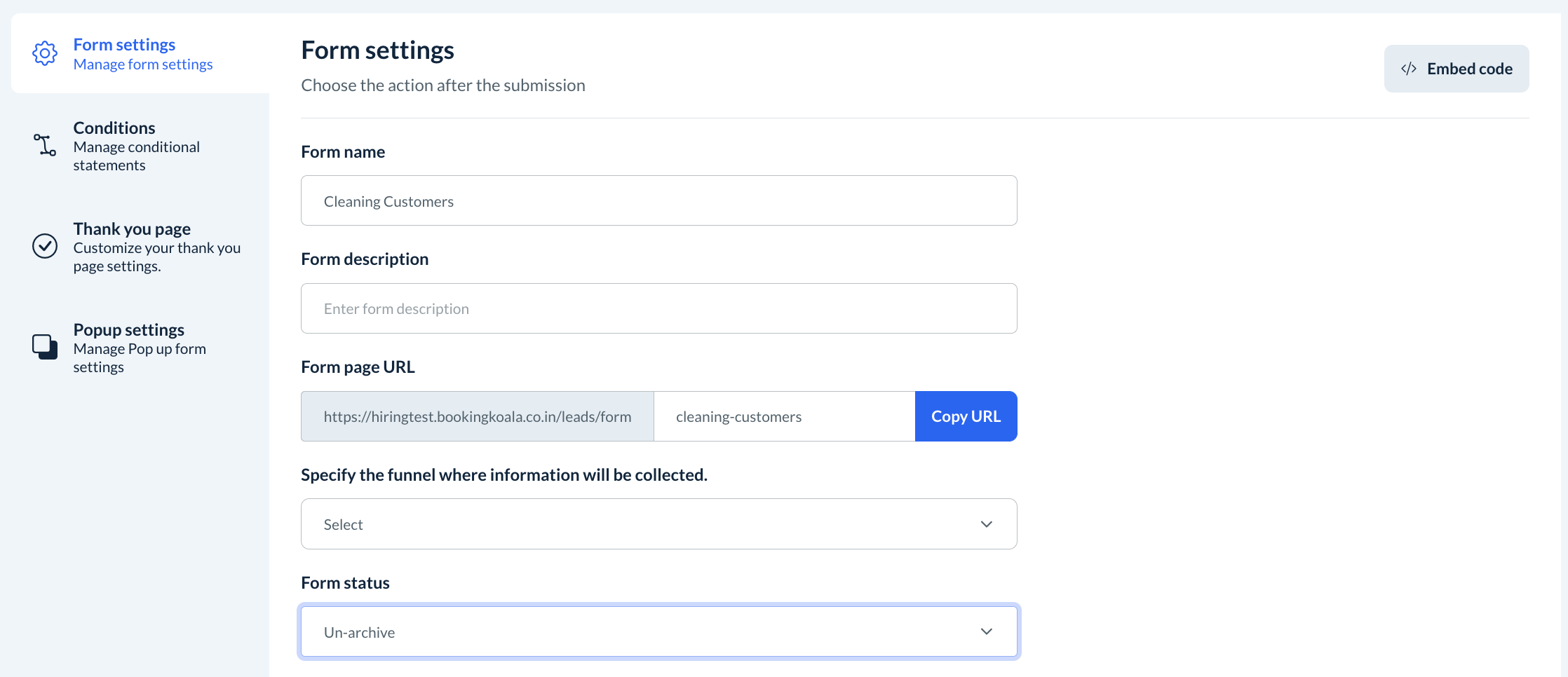This screenshot has height=677, width=1568.
Task: Open the Popup settings tab
Action: tap(129, 330)
